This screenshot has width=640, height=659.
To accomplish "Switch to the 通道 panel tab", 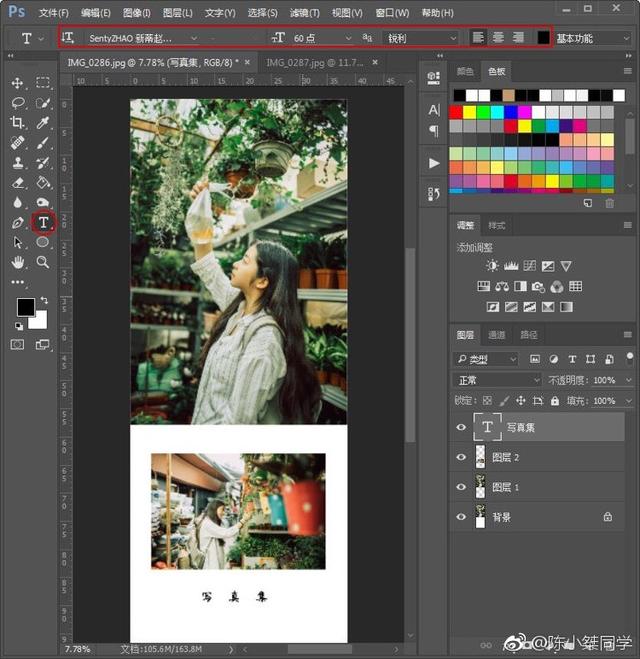I will [x=497, y=335].
